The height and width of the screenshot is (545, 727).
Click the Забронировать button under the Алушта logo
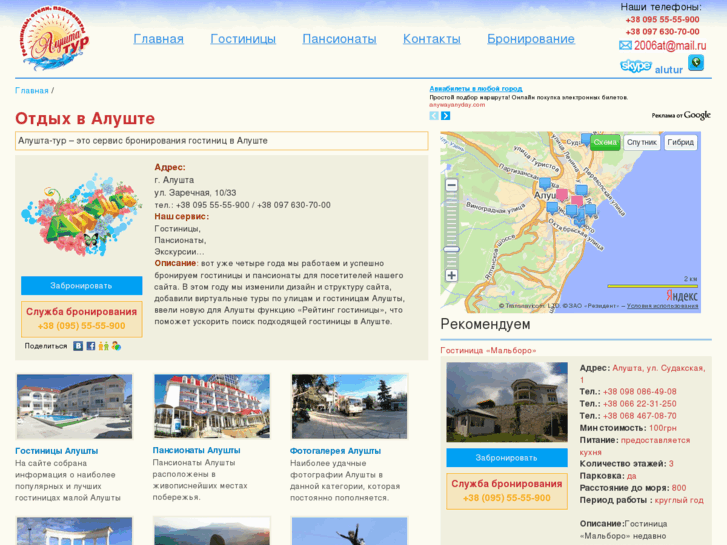tap(82, 286)
